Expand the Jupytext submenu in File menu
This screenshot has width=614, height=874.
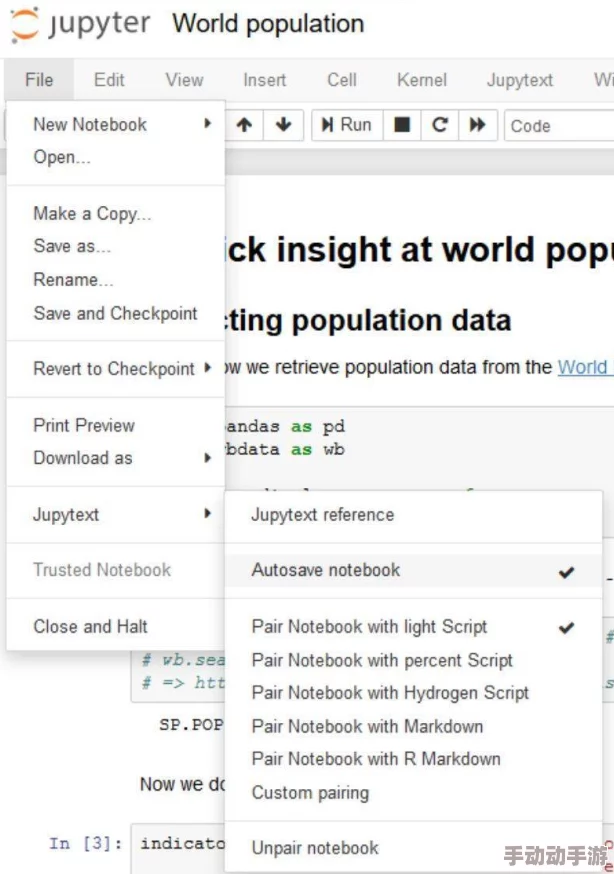116,514
